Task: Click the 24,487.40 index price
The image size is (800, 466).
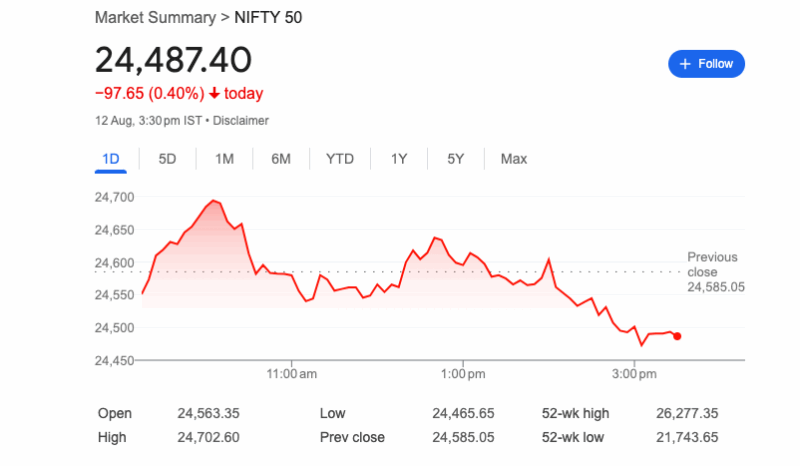Action: [x=173, y=60]
